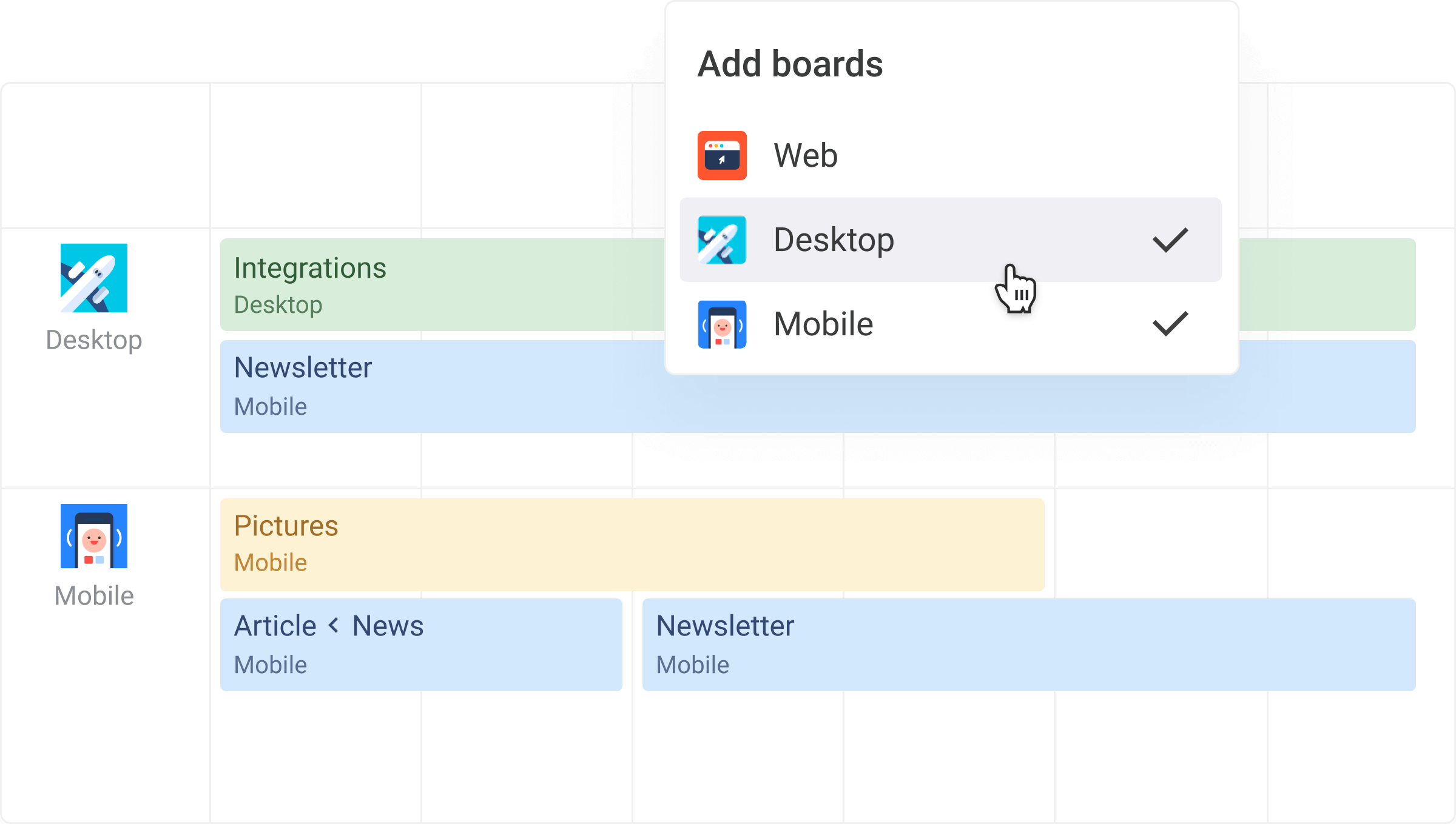Select the Mobile sidebar label
Screen dimensions: 1456x824
pos(93,596)
